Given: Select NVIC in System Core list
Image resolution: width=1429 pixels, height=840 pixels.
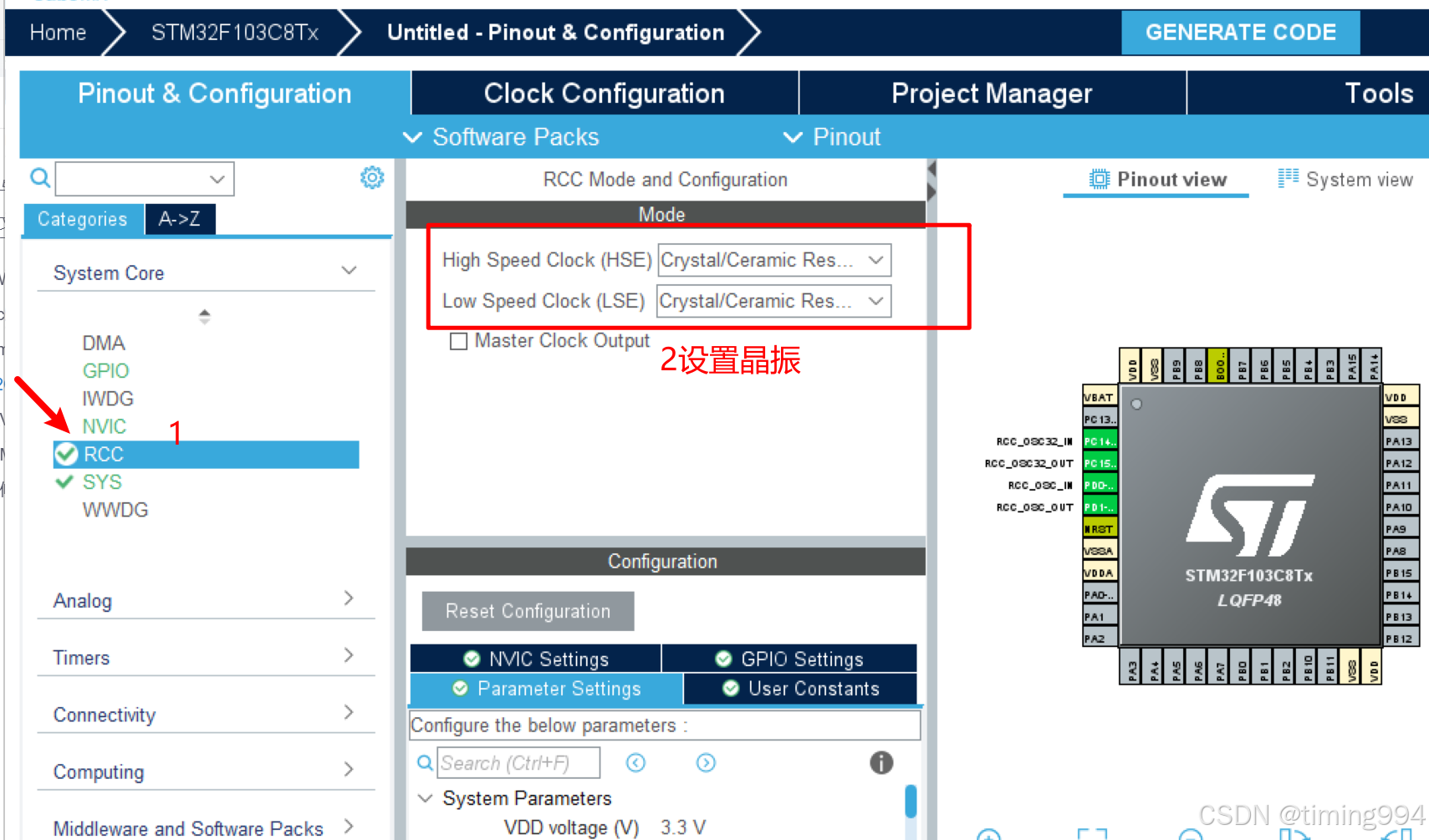Looking at the screenshot, I should (x=105, y=426).
